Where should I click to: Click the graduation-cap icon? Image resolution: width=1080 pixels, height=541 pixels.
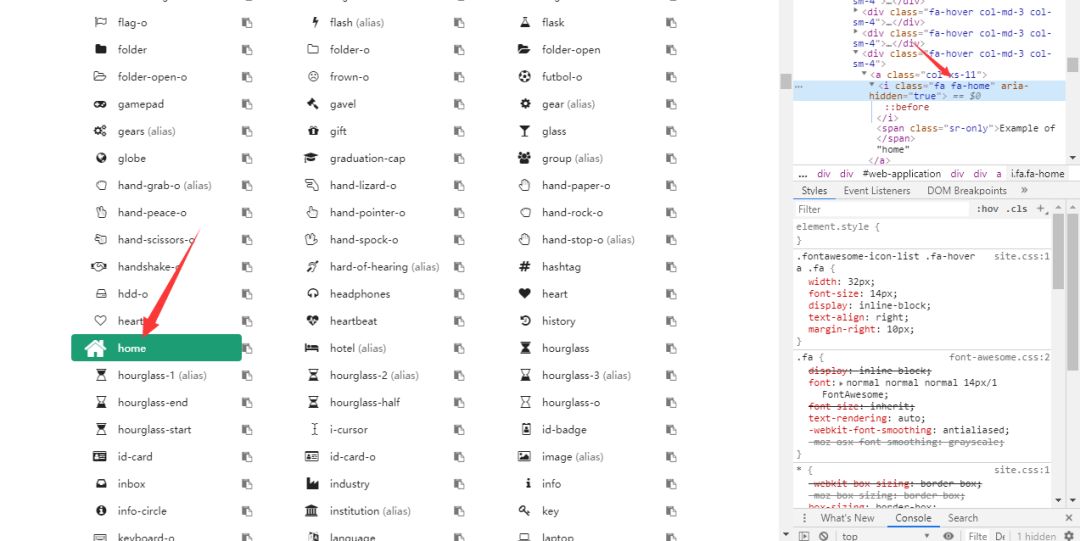point(311,159)
